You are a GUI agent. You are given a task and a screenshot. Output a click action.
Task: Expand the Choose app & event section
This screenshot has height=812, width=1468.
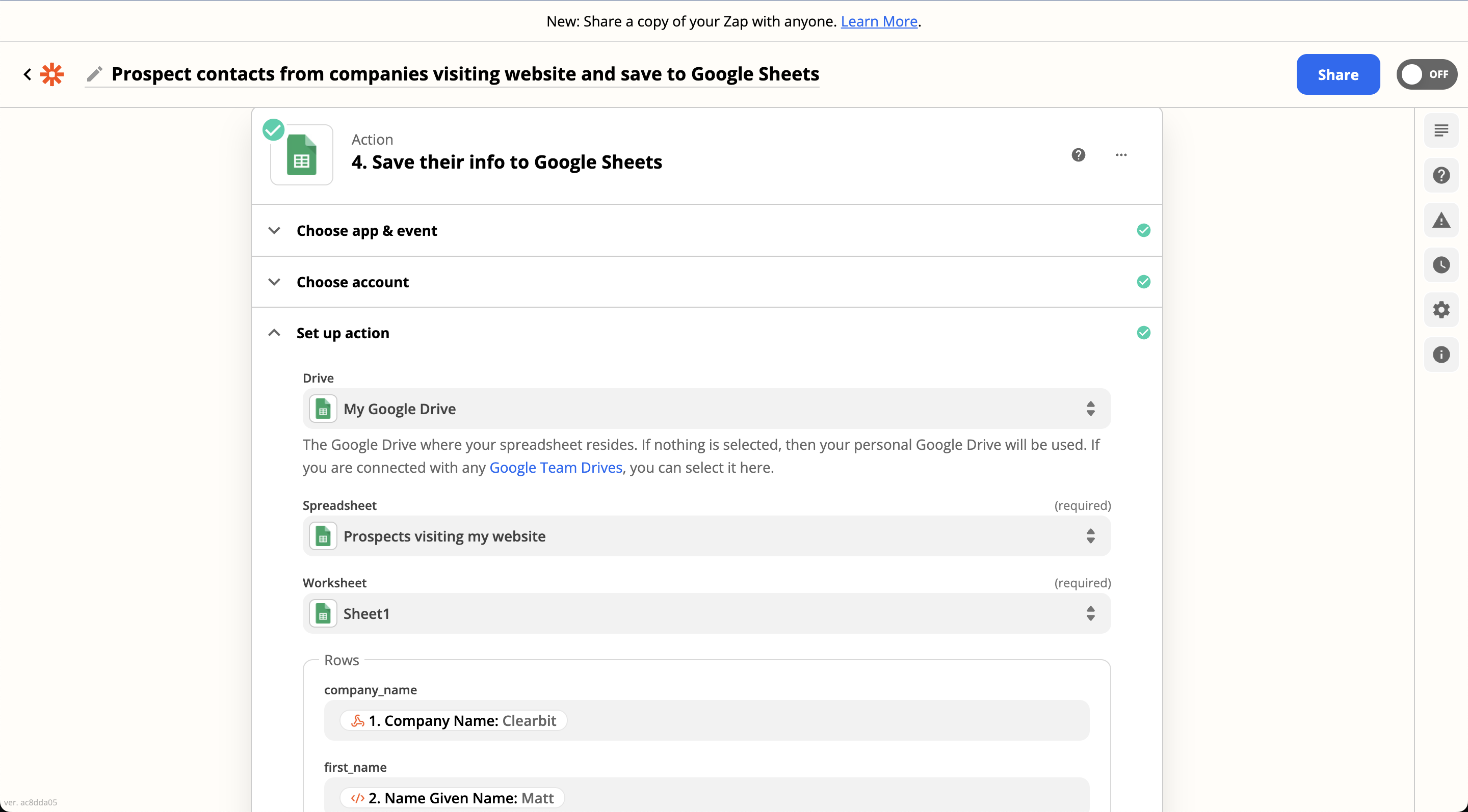pyautogui.click(x=706, y=231)
